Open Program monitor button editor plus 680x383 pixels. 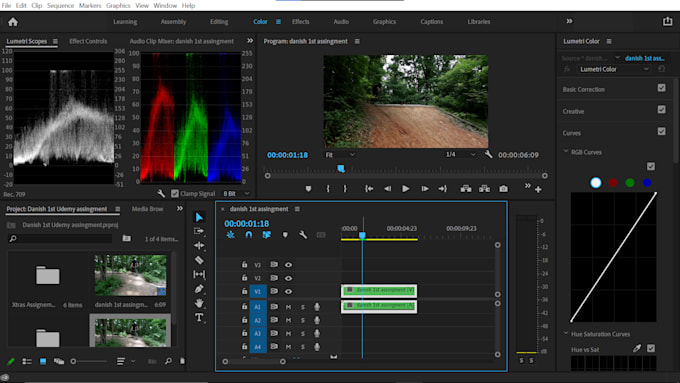(538, 190)
